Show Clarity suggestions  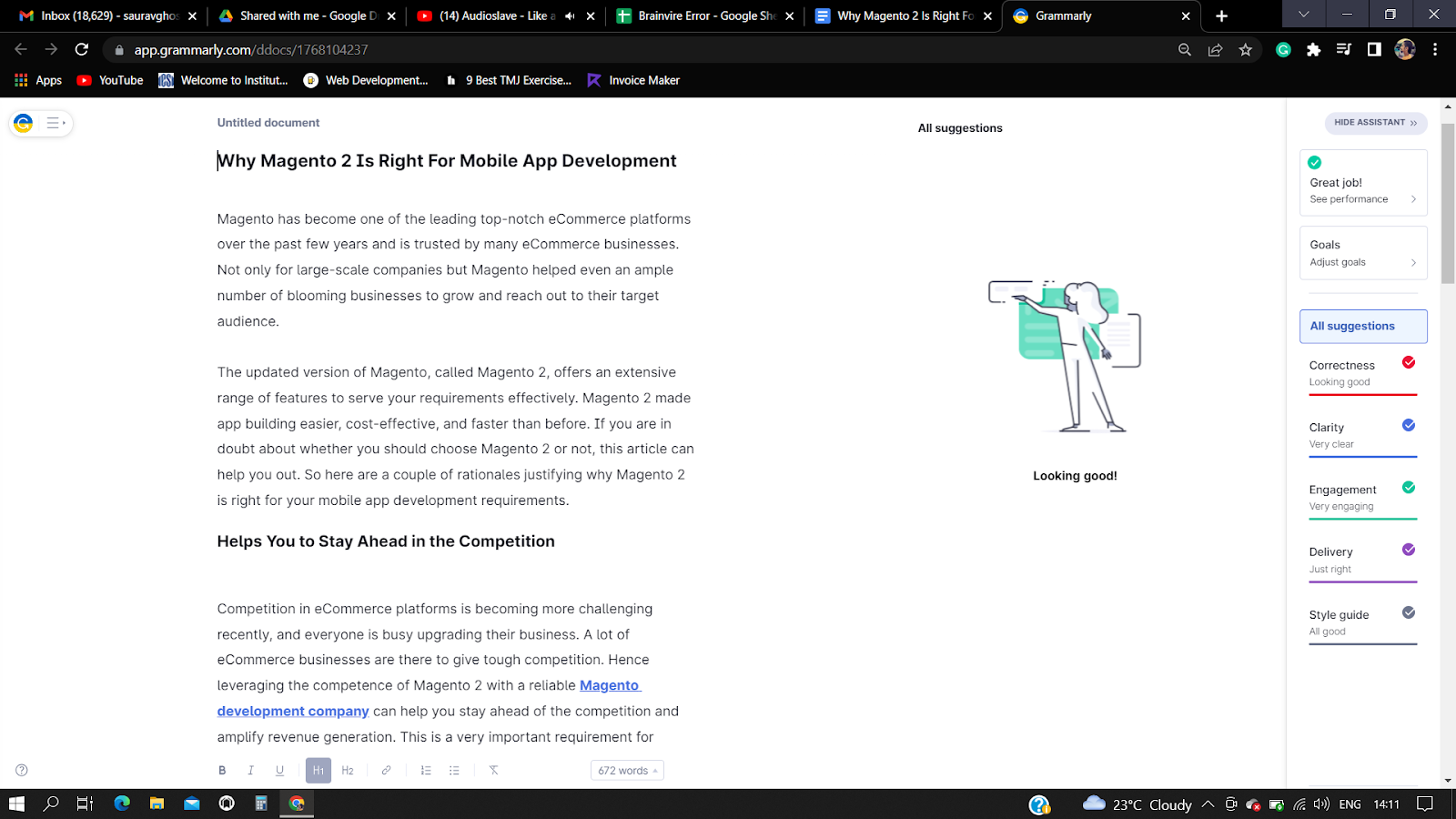click(1363, 436)
